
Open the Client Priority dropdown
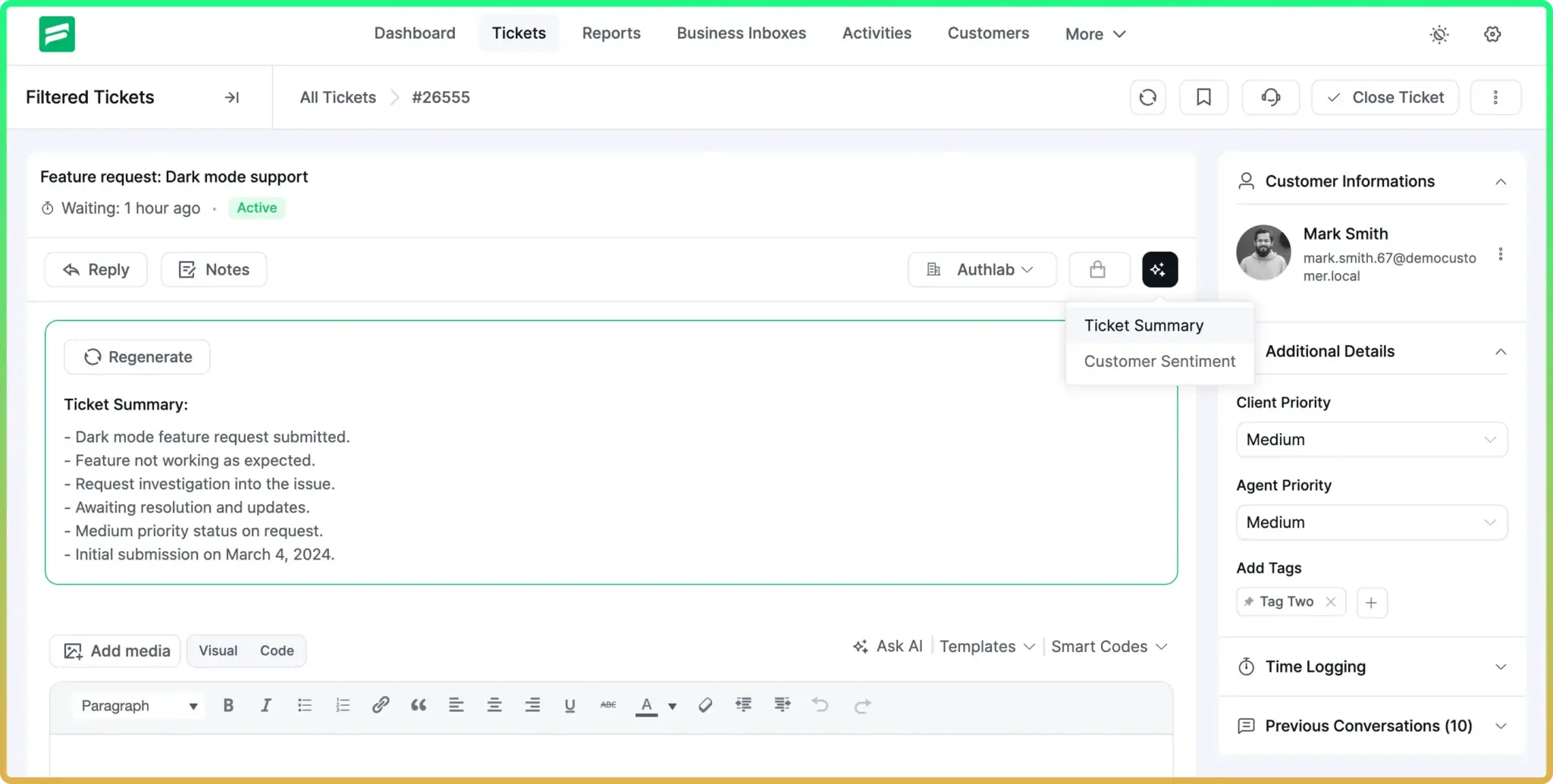point(1371,440)
